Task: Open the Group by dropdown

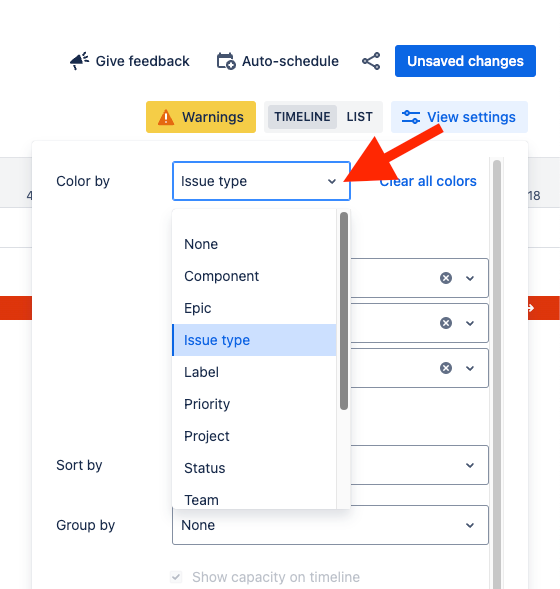Action: [331, 525]
